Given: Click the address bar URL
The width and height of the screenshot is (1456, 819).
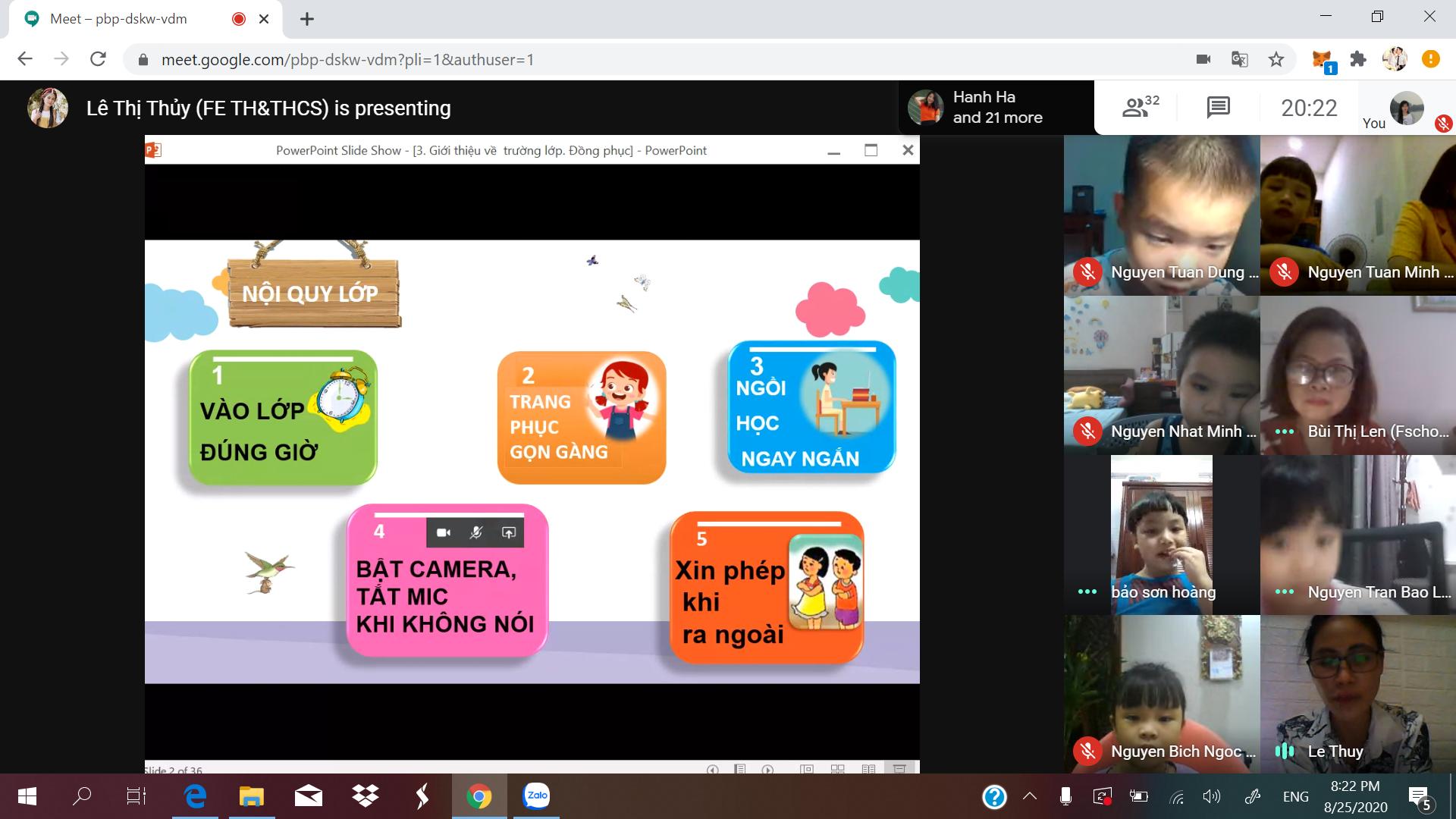Looking at the screenshot, I should [x=347, y=60].
